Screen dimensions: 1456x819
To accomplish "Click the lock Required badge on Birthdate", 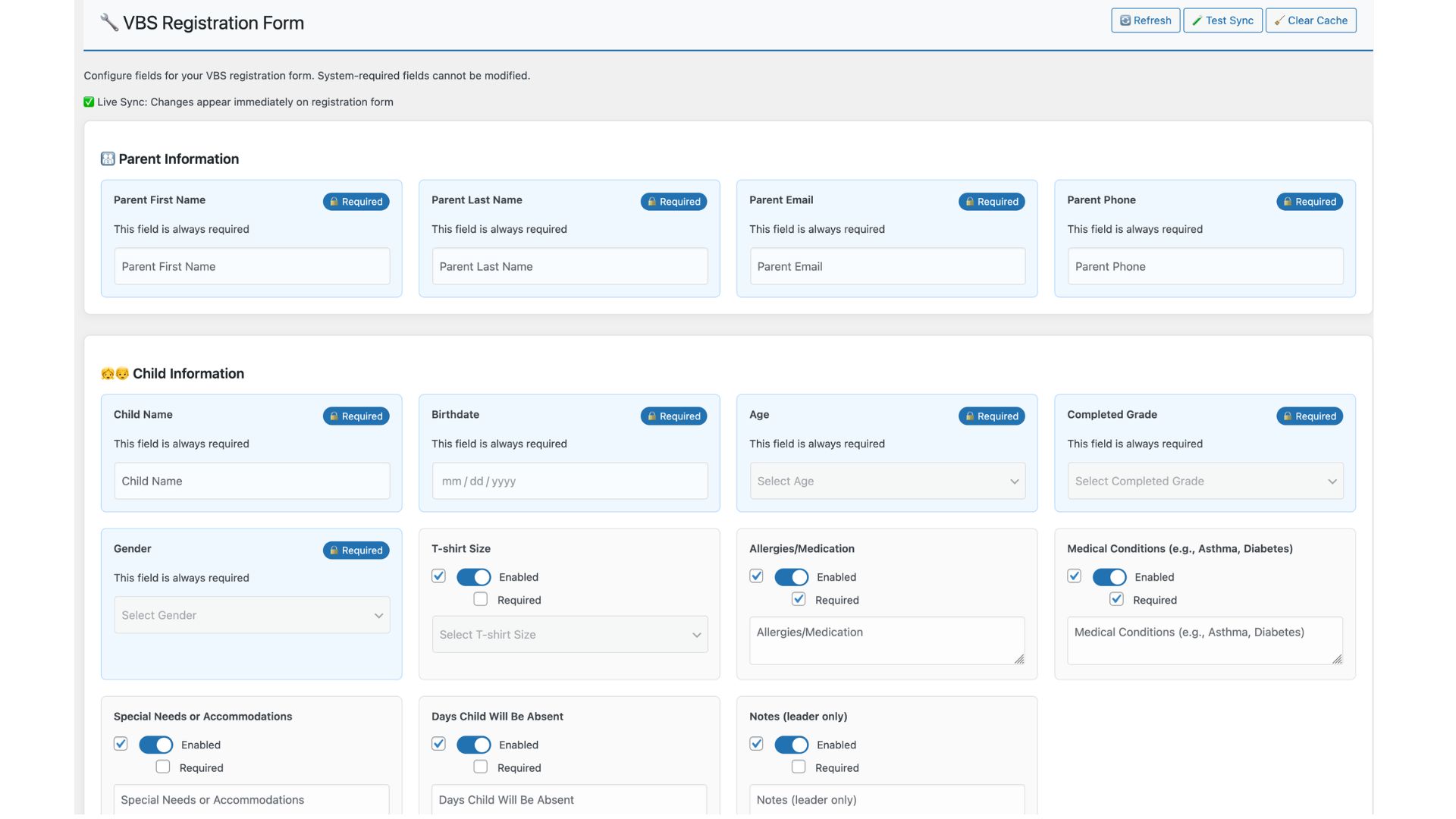I will tap(673, 416).
